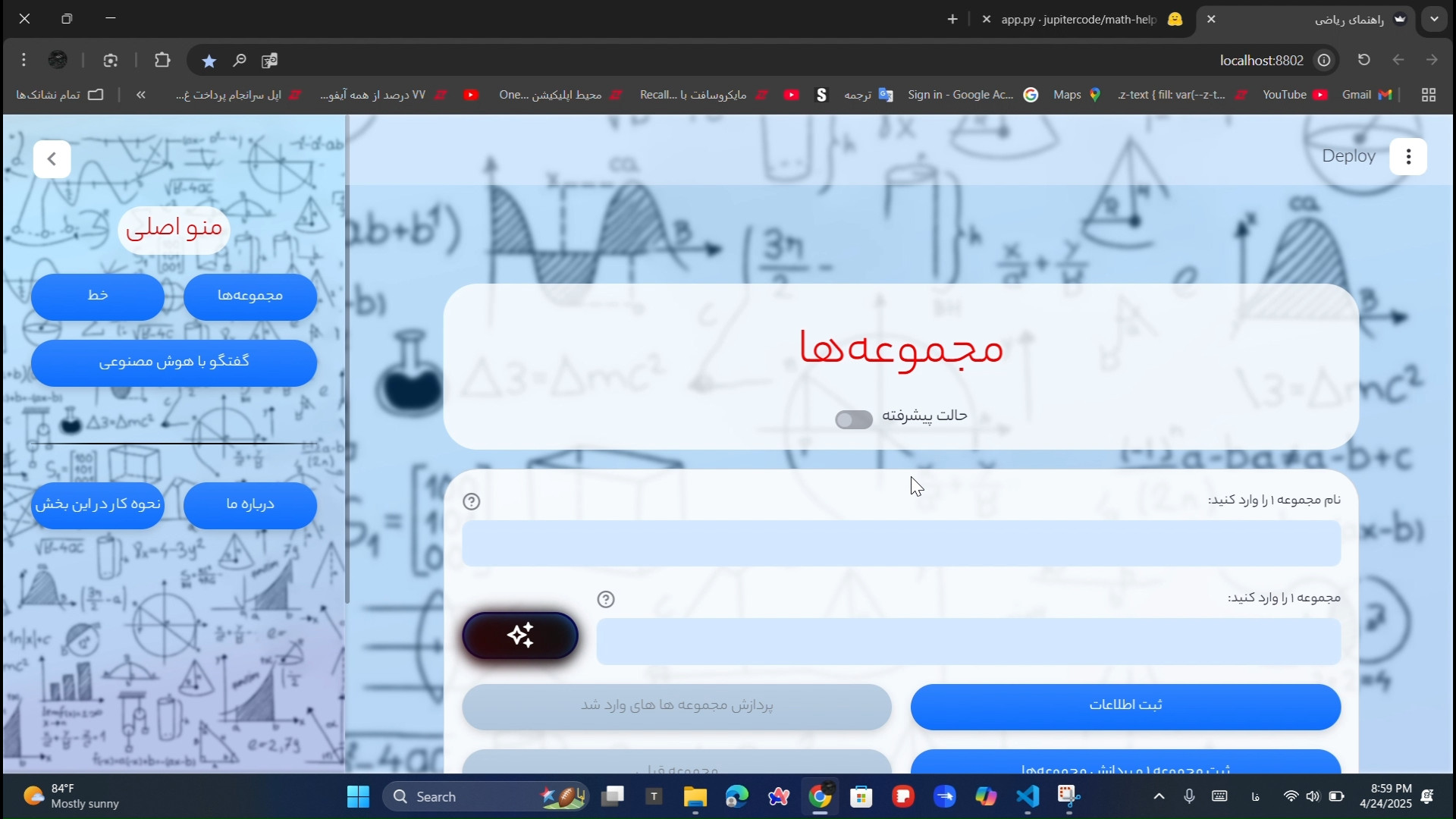Click the AI sparkle generate button
Image resolution: width=1456 pixels, height=819 pixels.
coord(520,635)
